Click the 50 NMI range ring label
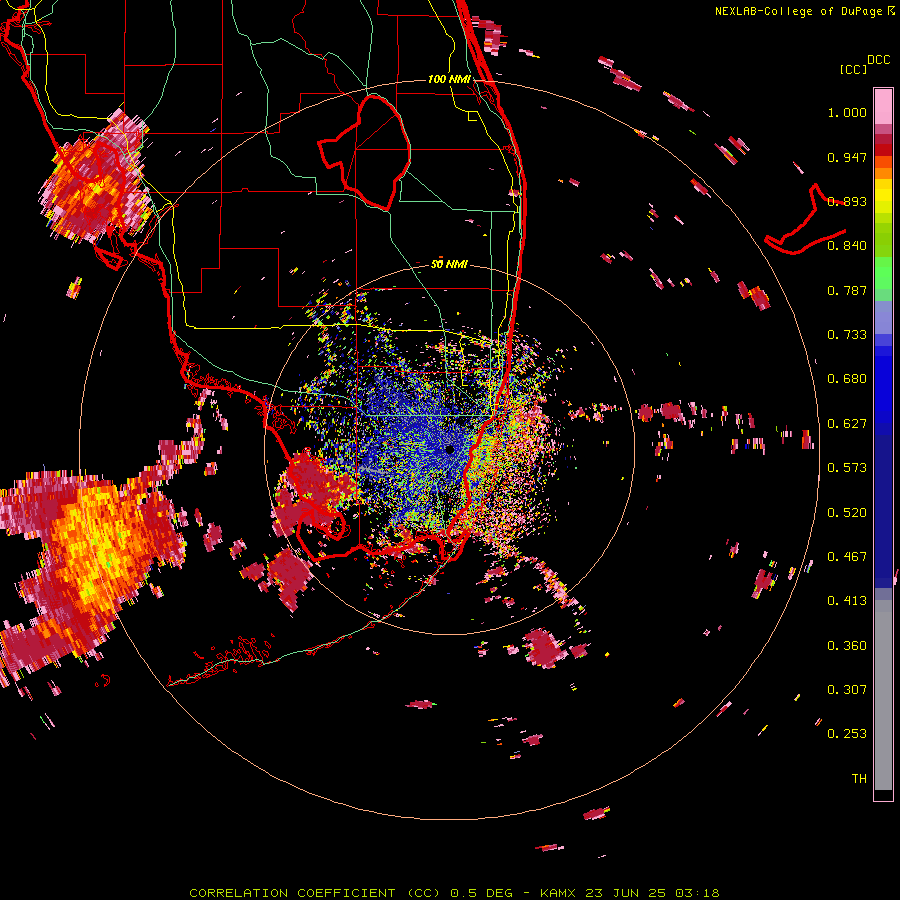Image resolution: width=900 pixels, height=900 pixels. (x=449, y=264)
